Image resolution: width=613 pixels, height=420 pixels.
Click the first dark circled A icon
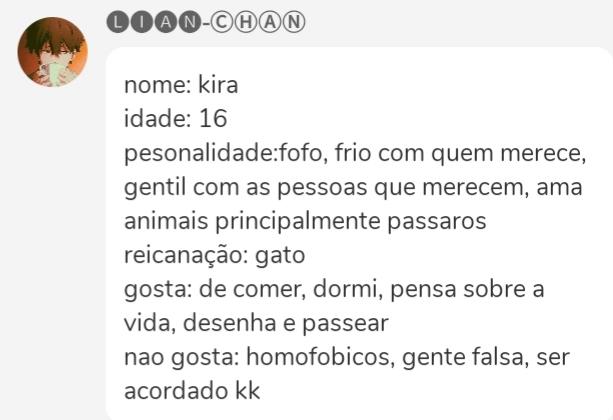coord(166,22)
